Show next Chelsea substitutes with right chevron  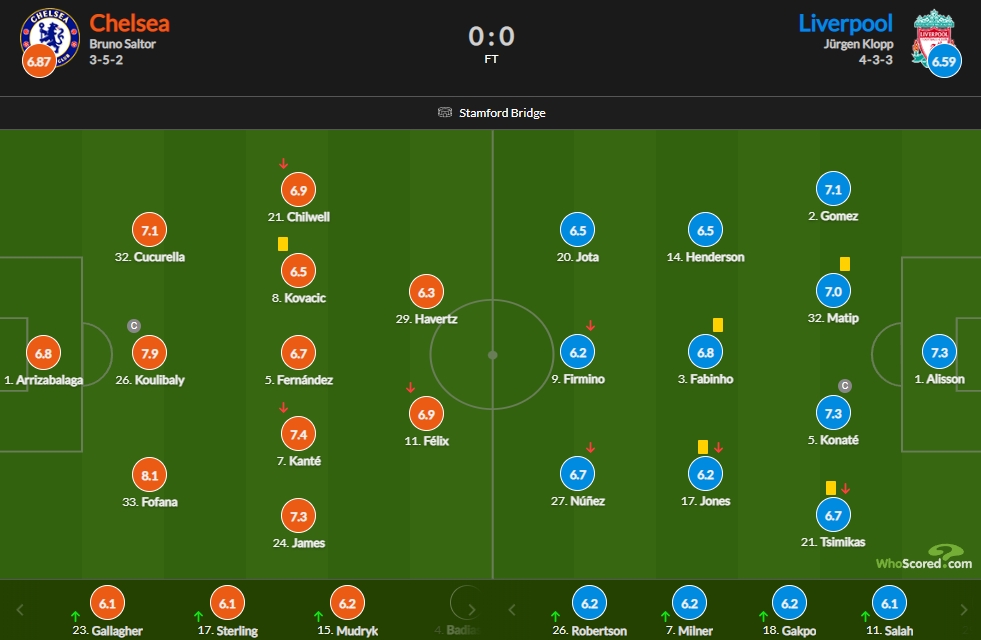(472, 609)
